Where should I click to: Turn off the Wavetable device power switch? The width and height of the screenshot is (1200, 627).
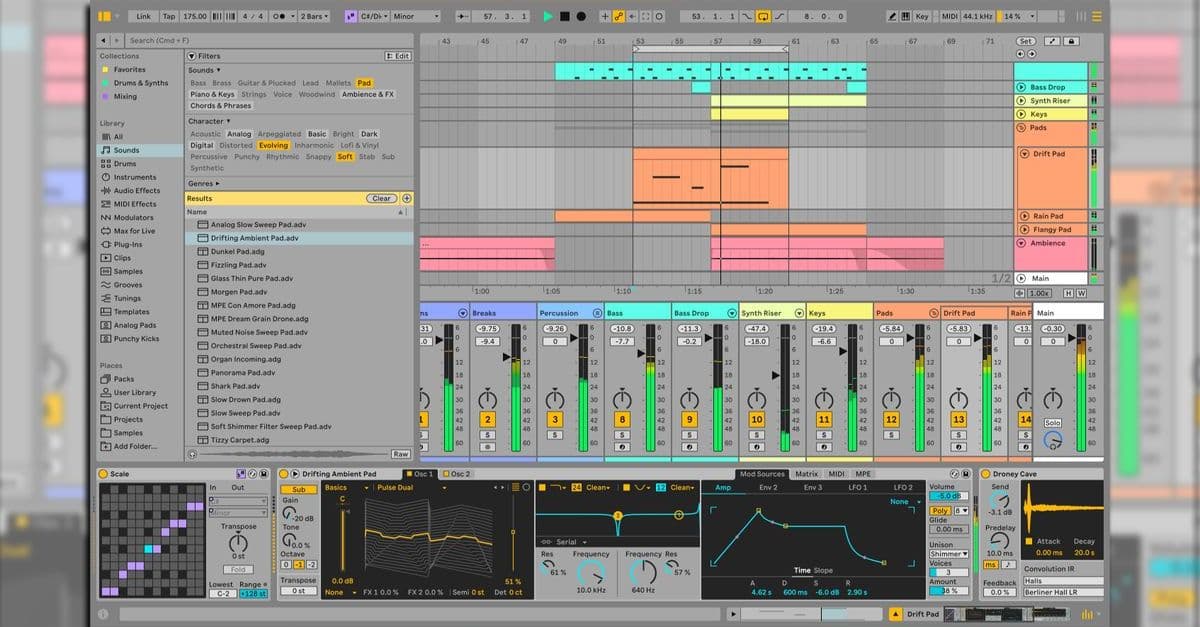click(x=283, y=475)
